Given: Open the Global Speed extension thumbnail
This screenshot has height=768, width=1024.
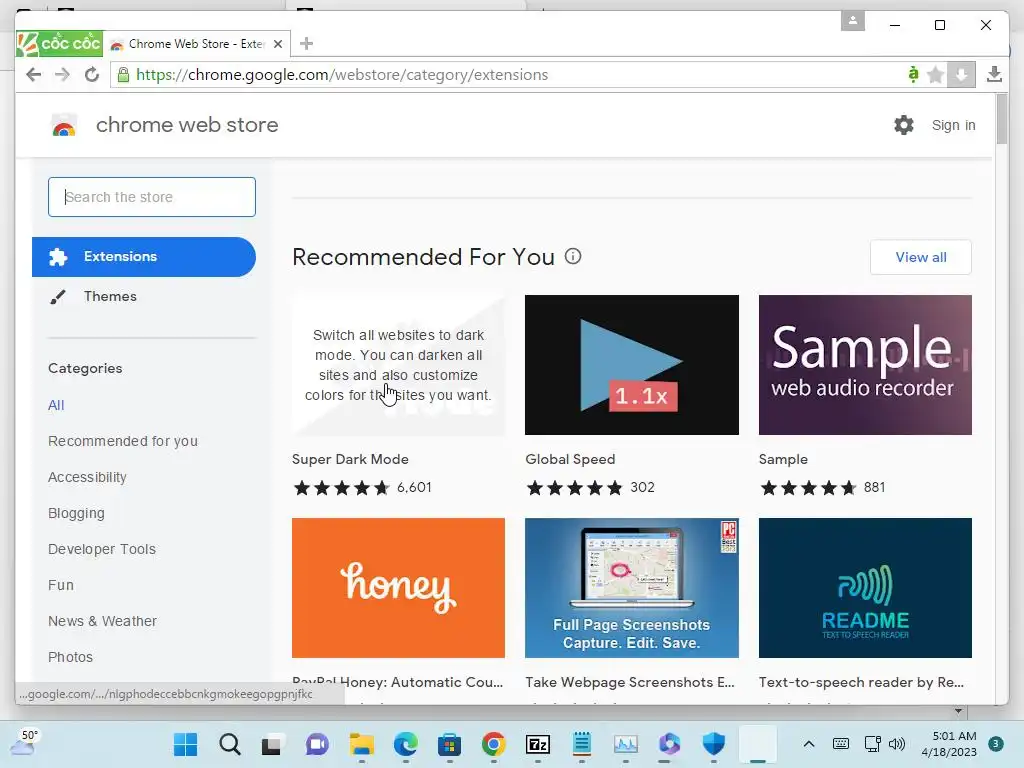Looking at the screenshot, I should coord(632,365).
